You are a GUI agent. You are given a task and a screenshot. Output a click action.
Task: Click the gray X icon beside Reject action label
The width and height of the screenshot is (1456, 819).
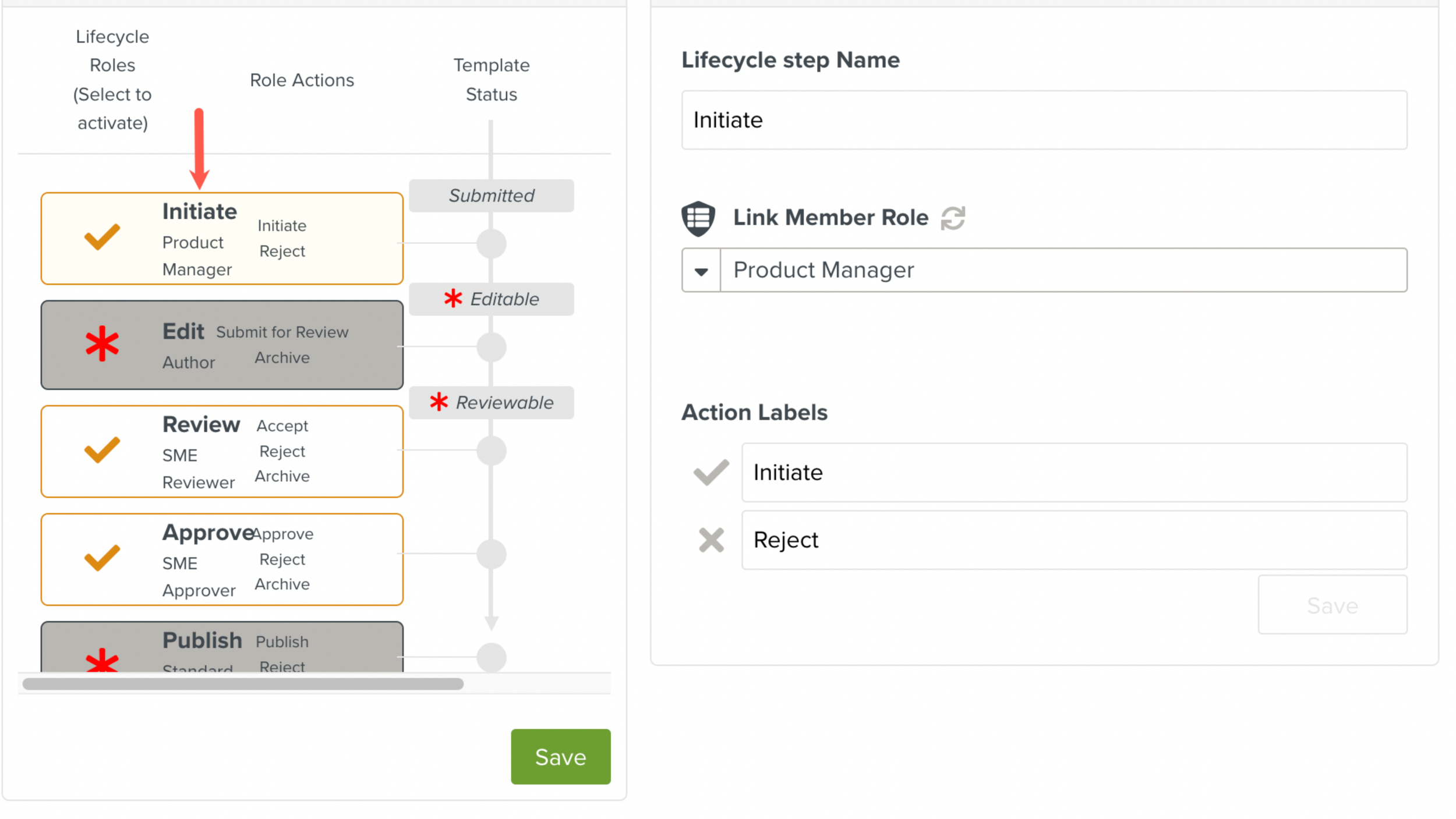pyautogui.click(x=711, y=540)
